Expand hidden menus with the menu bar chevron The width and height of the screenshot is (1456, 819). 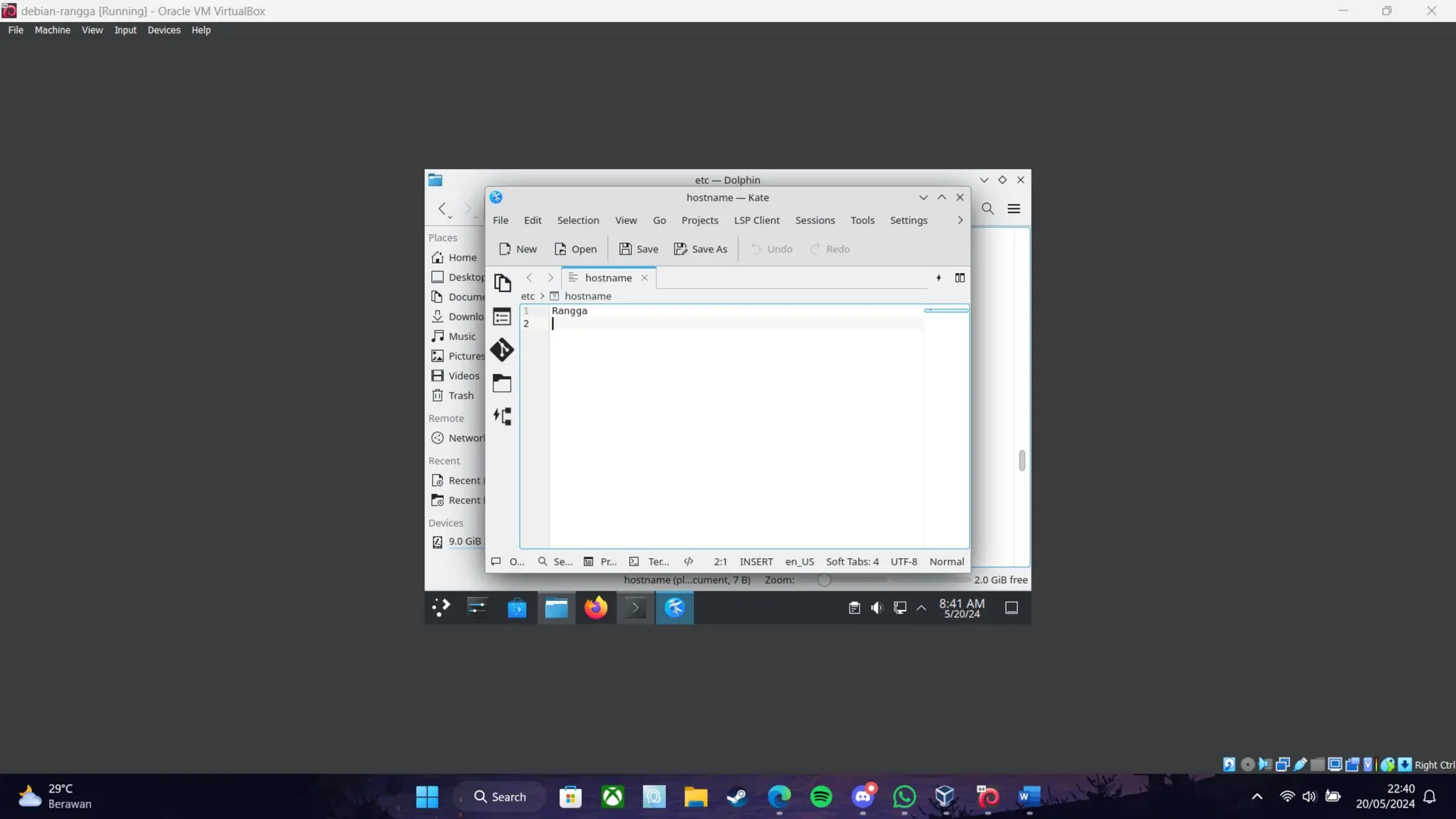[960, 220]
